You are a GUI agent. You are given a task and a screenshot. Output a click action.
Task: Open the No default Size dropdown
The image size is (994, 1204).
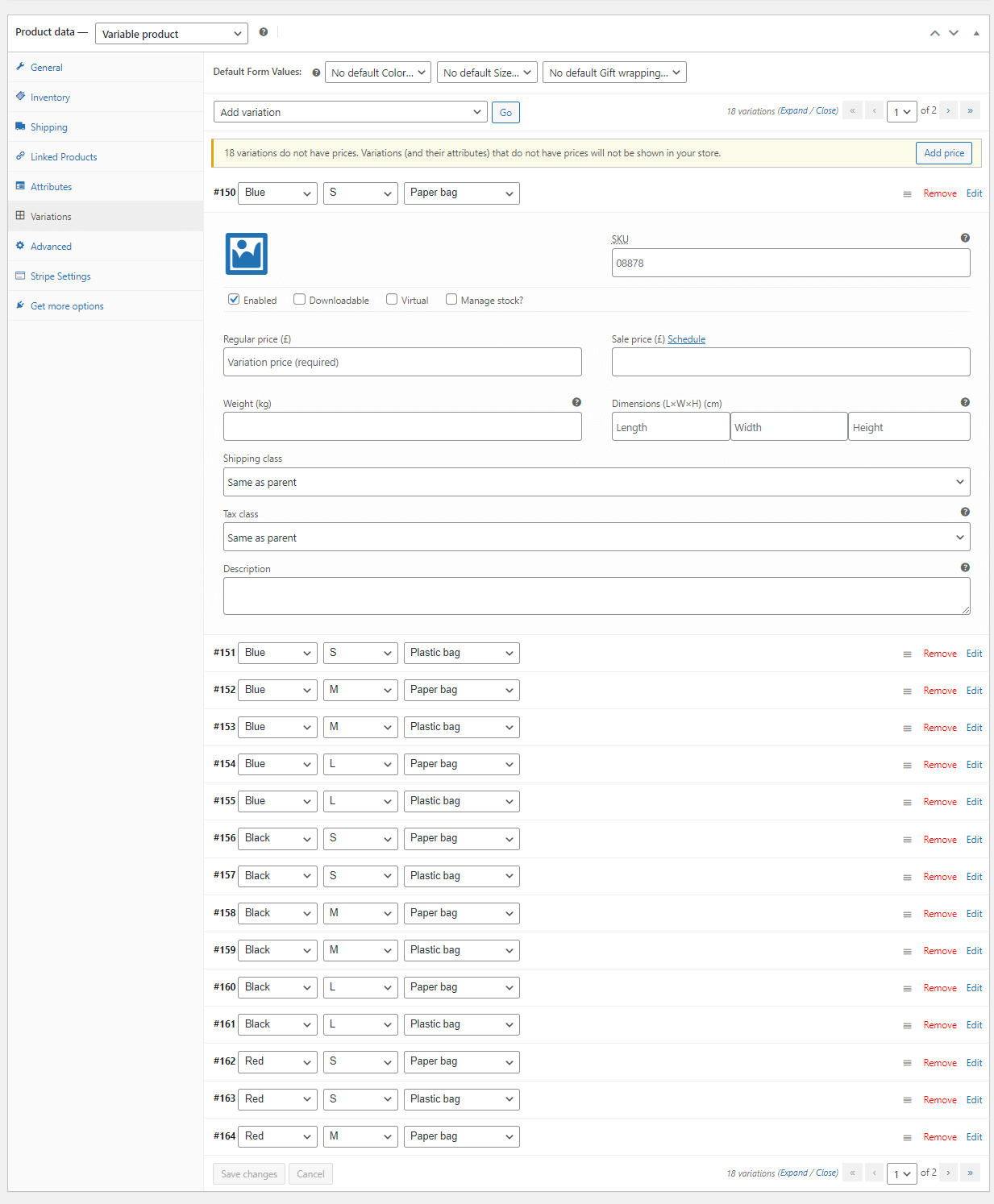tap(487, 73)
